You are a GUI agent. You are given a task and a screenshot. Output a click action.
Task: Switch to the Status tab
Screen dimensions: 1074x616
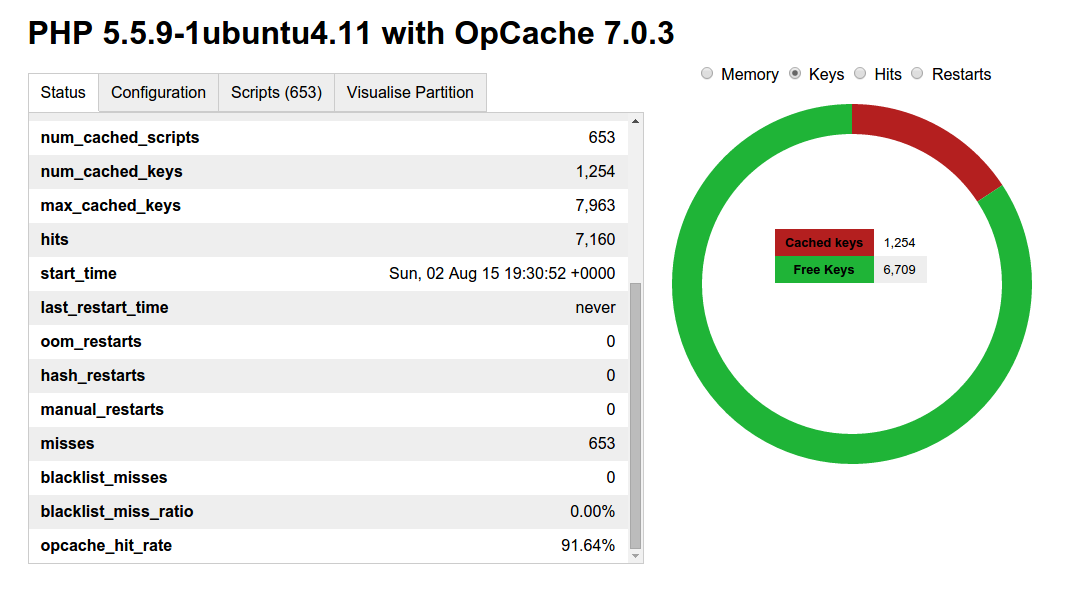point(63,93)
